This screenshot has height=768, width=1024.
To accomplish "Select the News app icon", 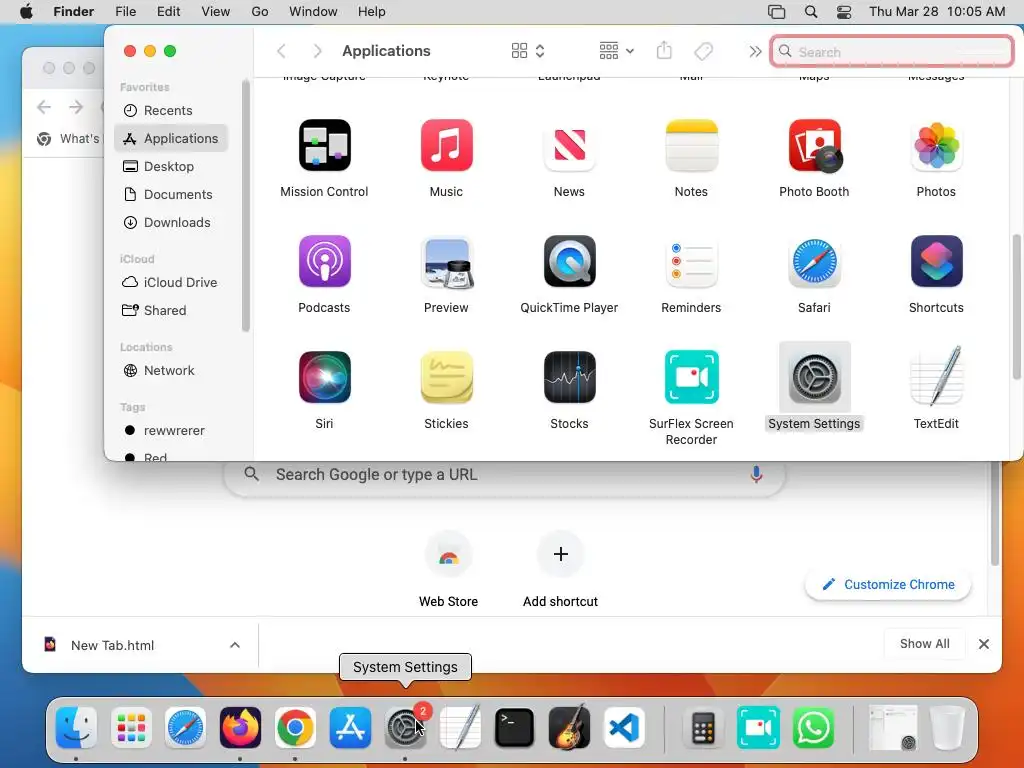I will 569,145.
